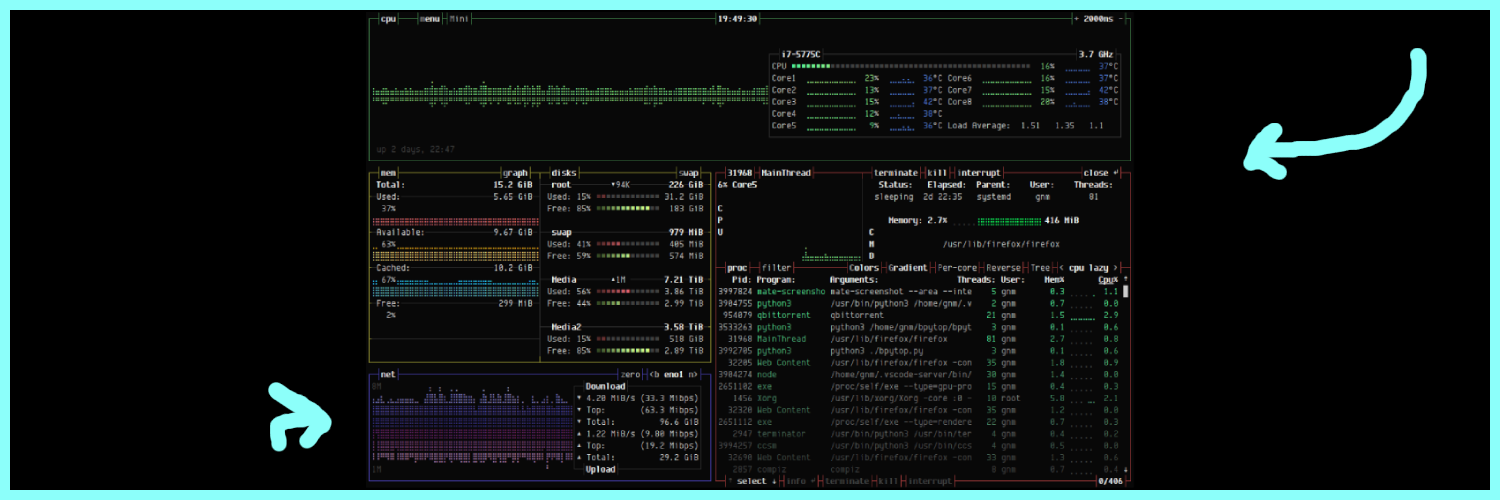Click the scroll-up arrow beside Cpu% header
Image resolution: width=1500 pixels, height=500 pixels.
pos(1125,279)
